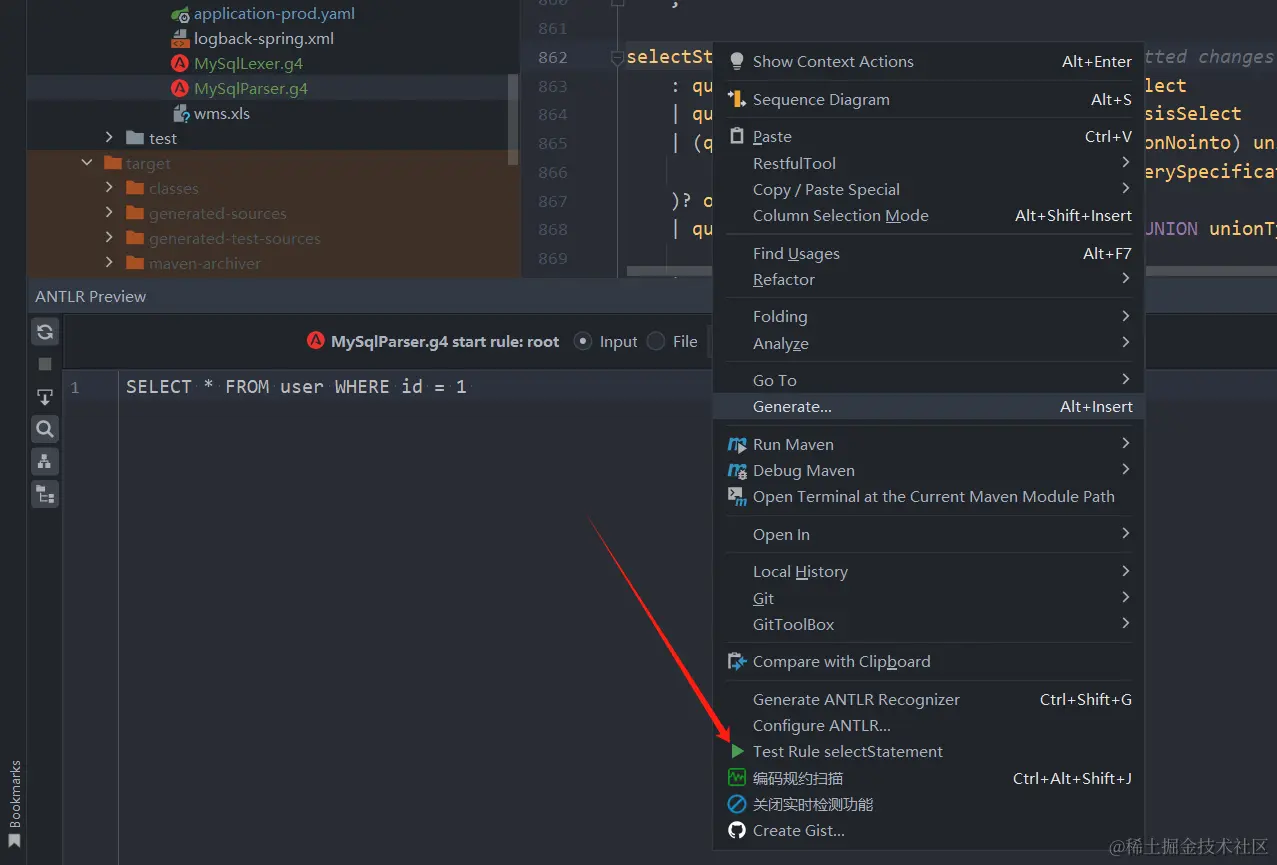Click the XML icon of logback-spring.xml

click(x=180, y=39)
